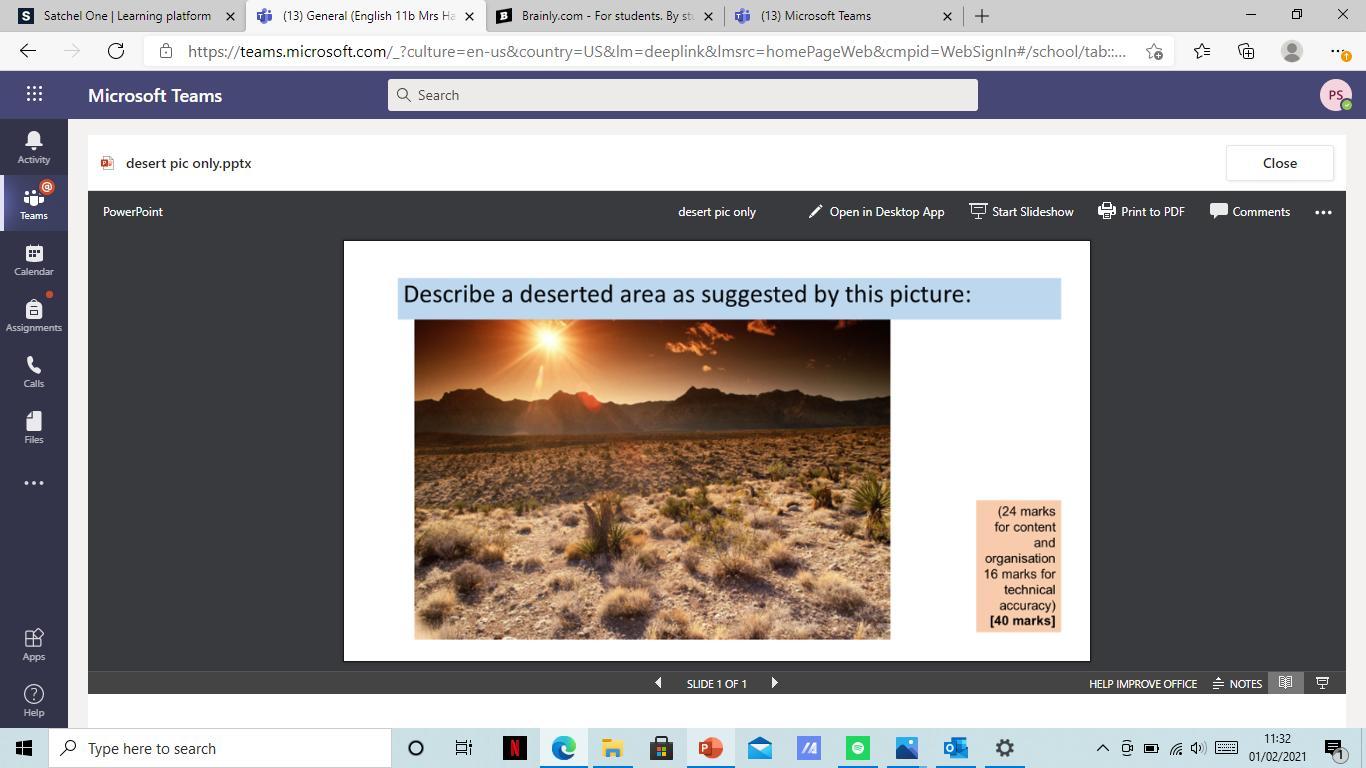The width and height of the screenshot is (1366, 768).
Task: Close the desert pic only.pptx viewer
Action: (1279, 163)
